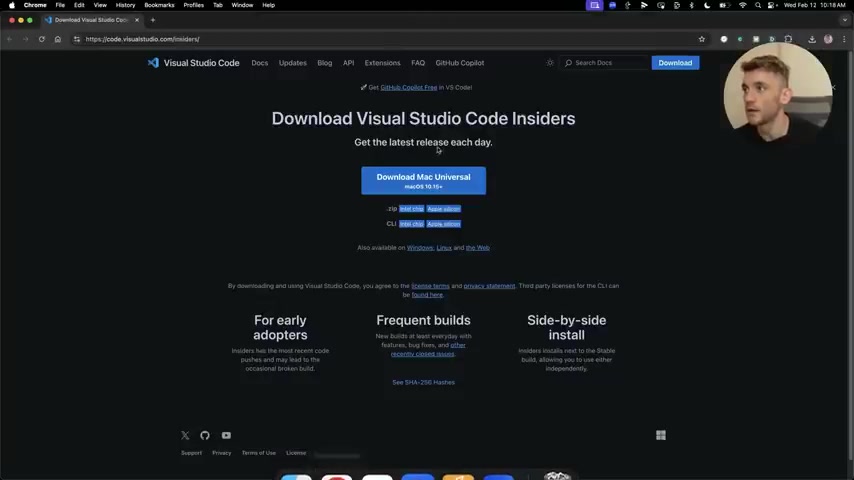Download the .zip Intel chip build
854x480 pixels.
411,209
